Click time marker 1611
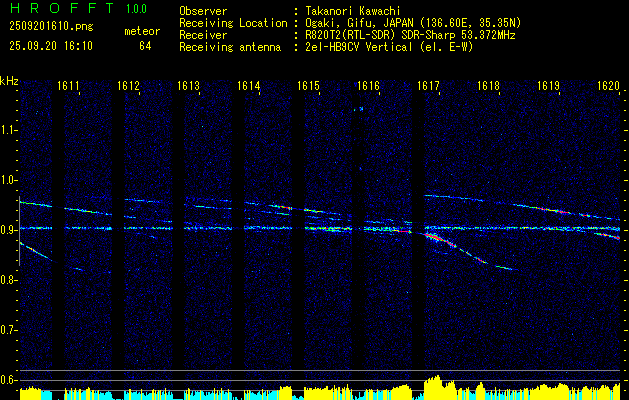629x400 pixels. click(x=68, y=85)
